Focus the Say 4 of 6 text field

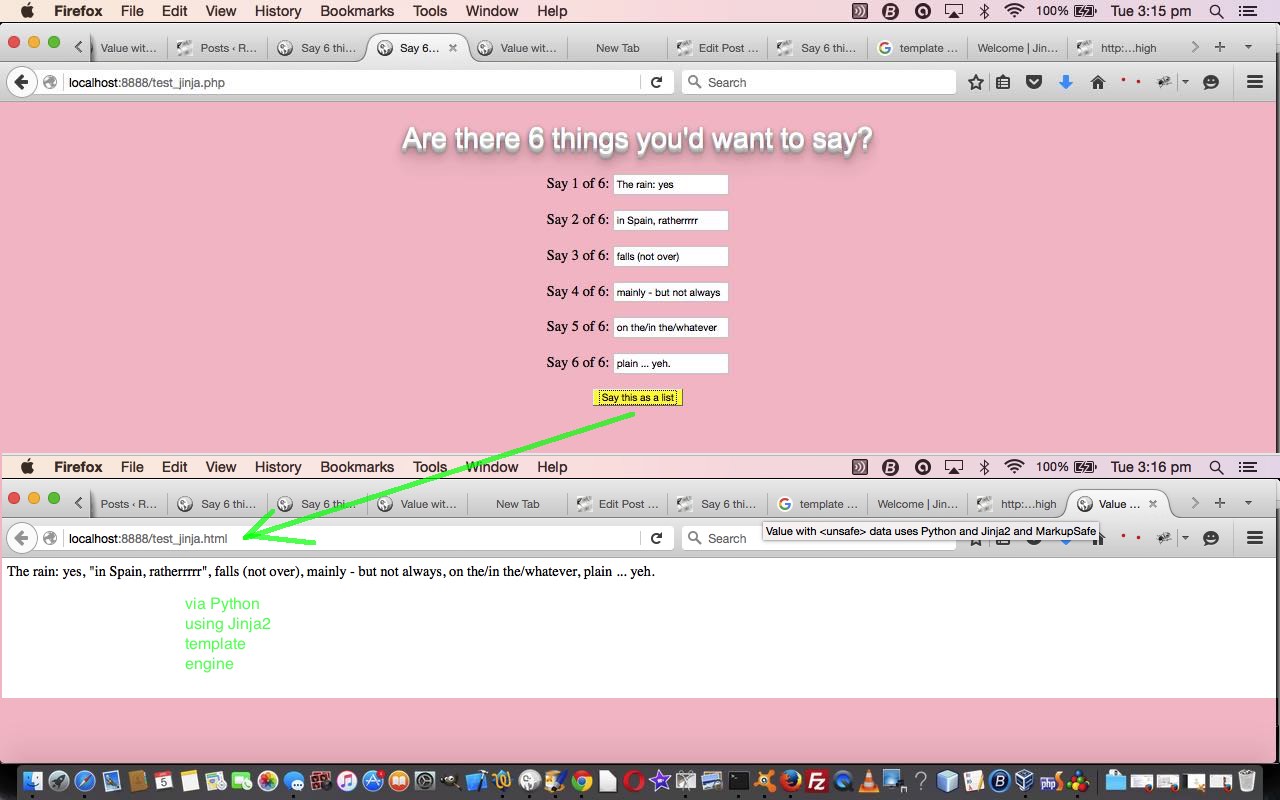(671, 292)
